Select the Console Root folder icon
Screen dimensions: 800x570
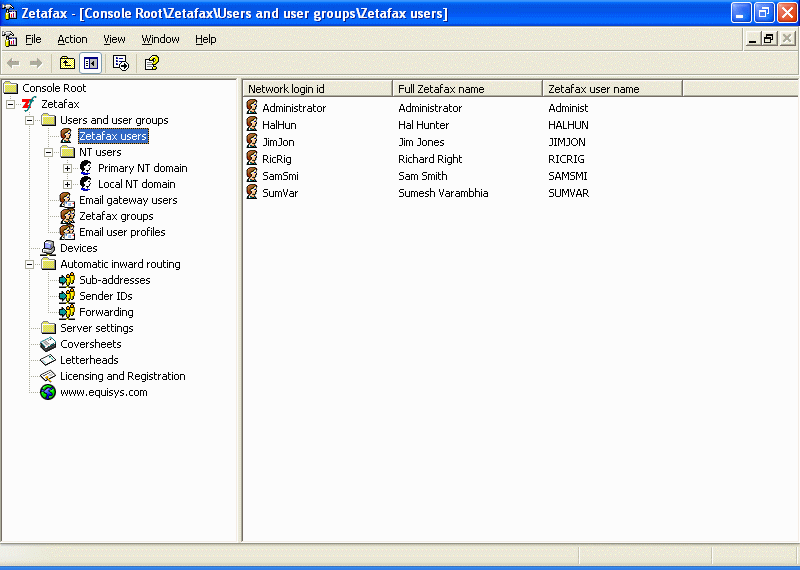click(x=11, y=88)
